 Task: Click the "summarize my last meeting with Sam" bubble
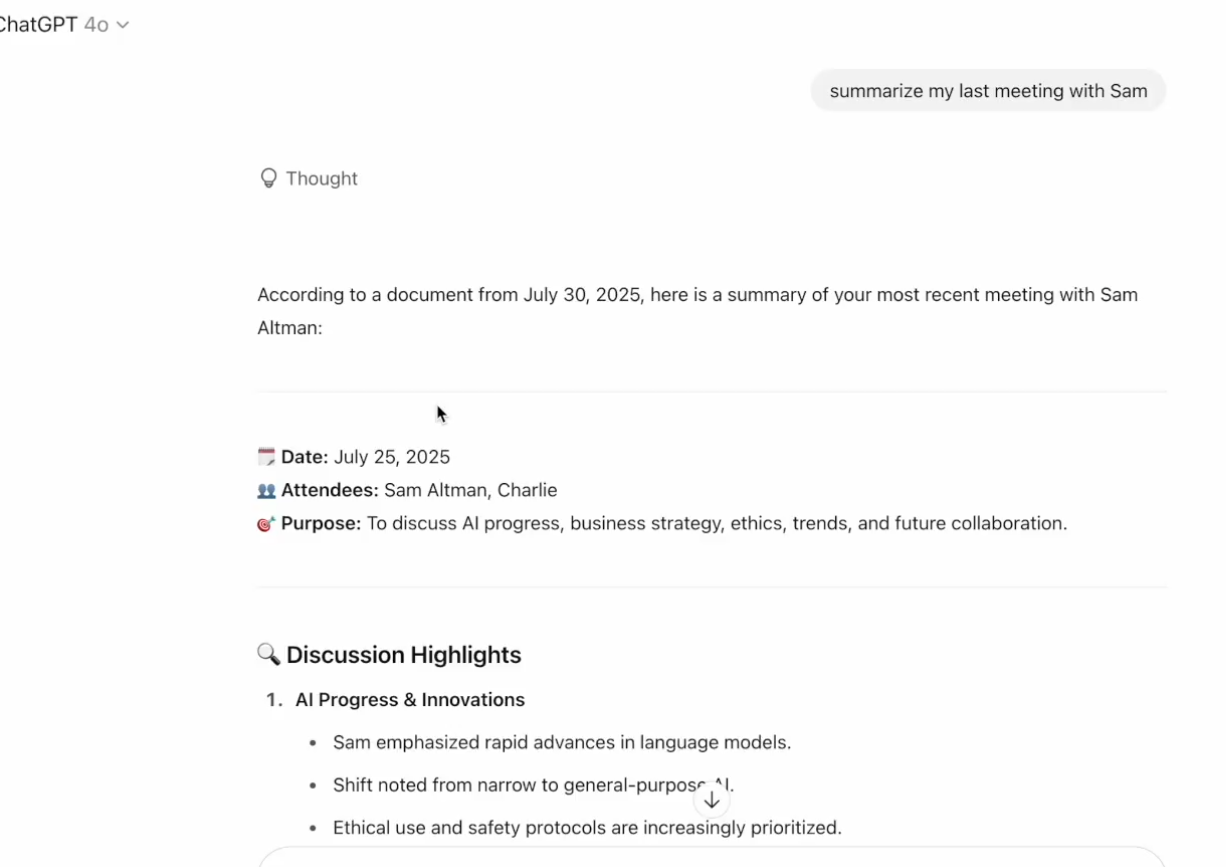point(988,91)
